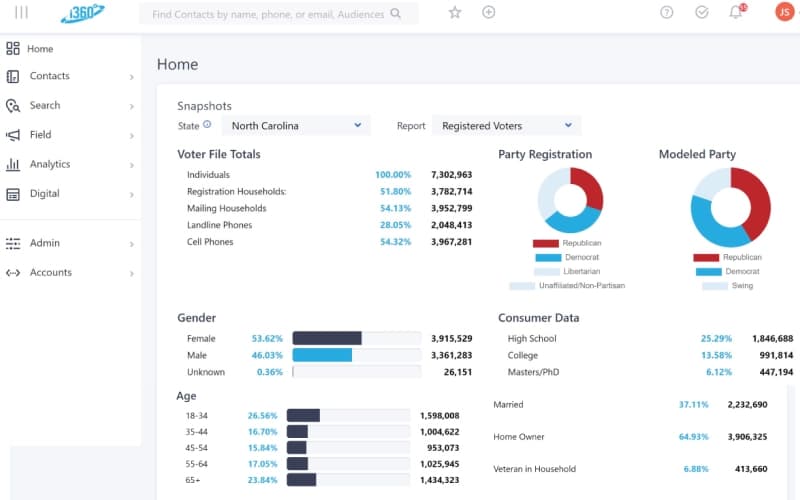
Task: Click the State info icon
Action: coord(207,124)
